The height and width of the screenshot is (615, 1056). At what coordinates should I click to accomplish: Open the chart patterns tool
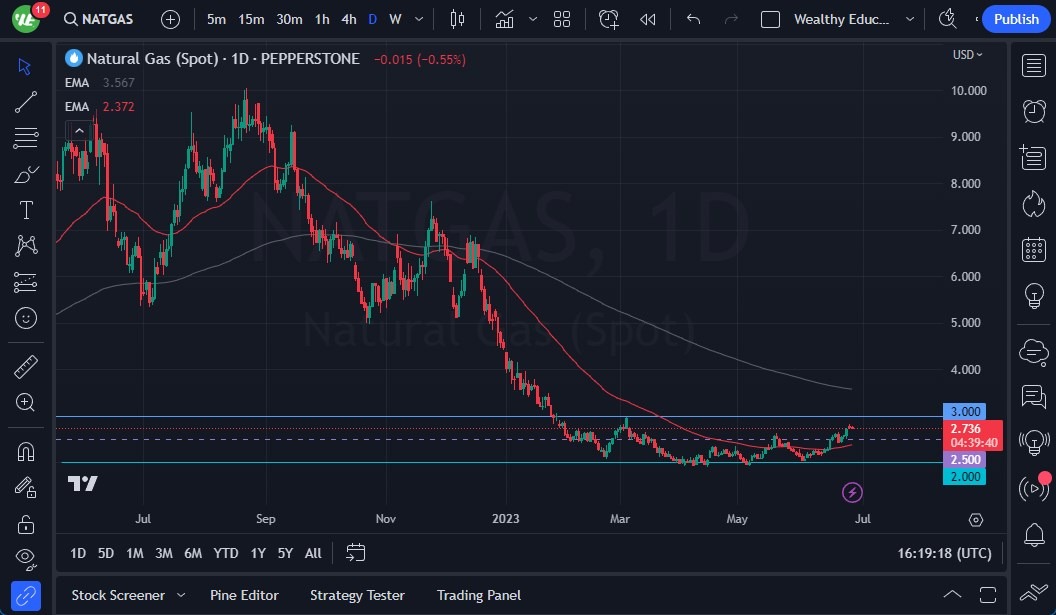click(26, 246)
